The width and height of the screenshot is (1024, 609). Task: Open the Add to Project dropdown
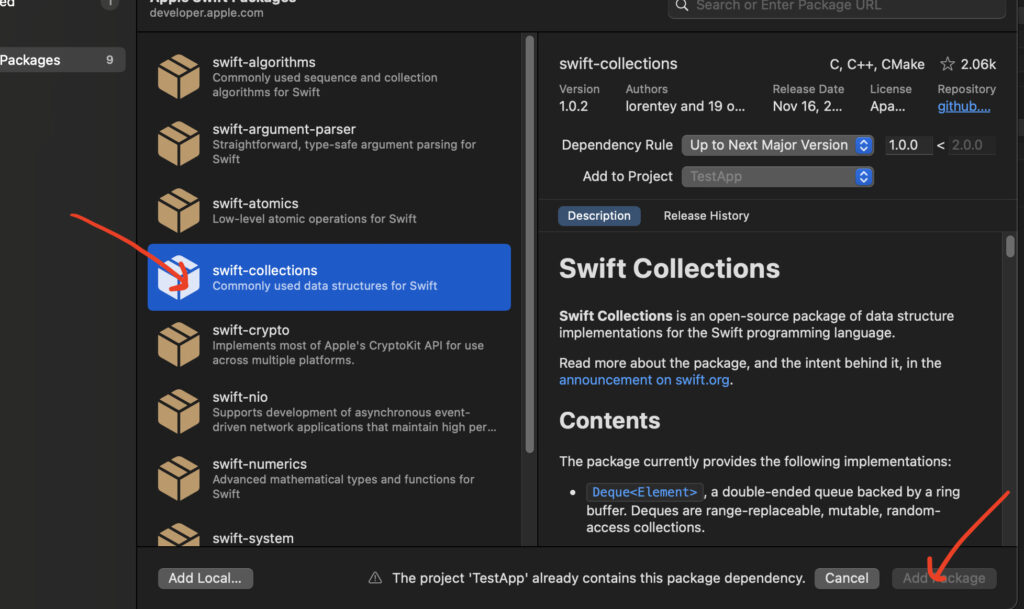pyautogui.click(x=777, y=176)
